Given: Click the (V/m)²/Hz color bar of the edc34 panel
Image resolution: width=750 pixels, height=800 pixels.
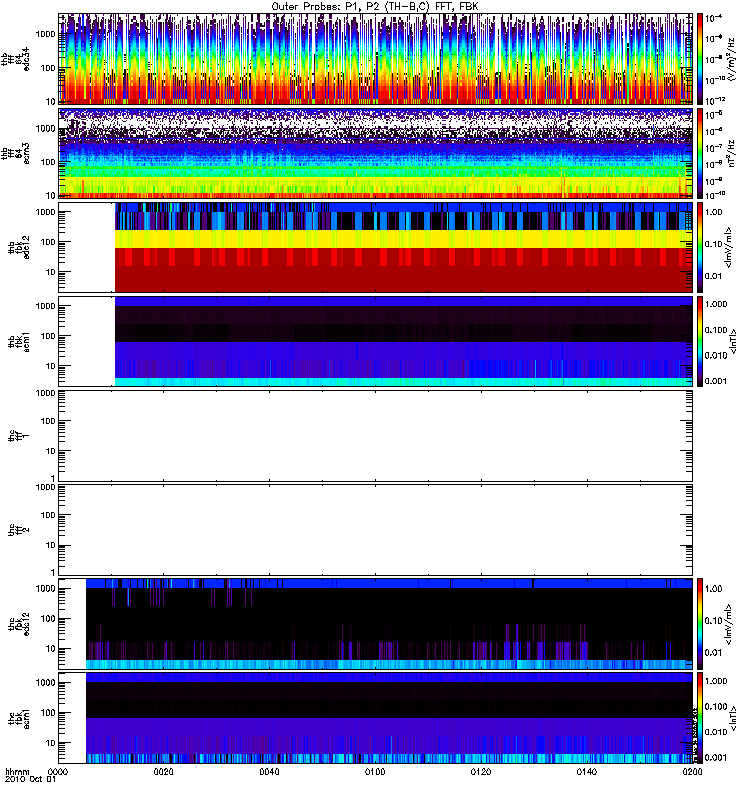Looking at the screenshot, I should click(700, 59).
